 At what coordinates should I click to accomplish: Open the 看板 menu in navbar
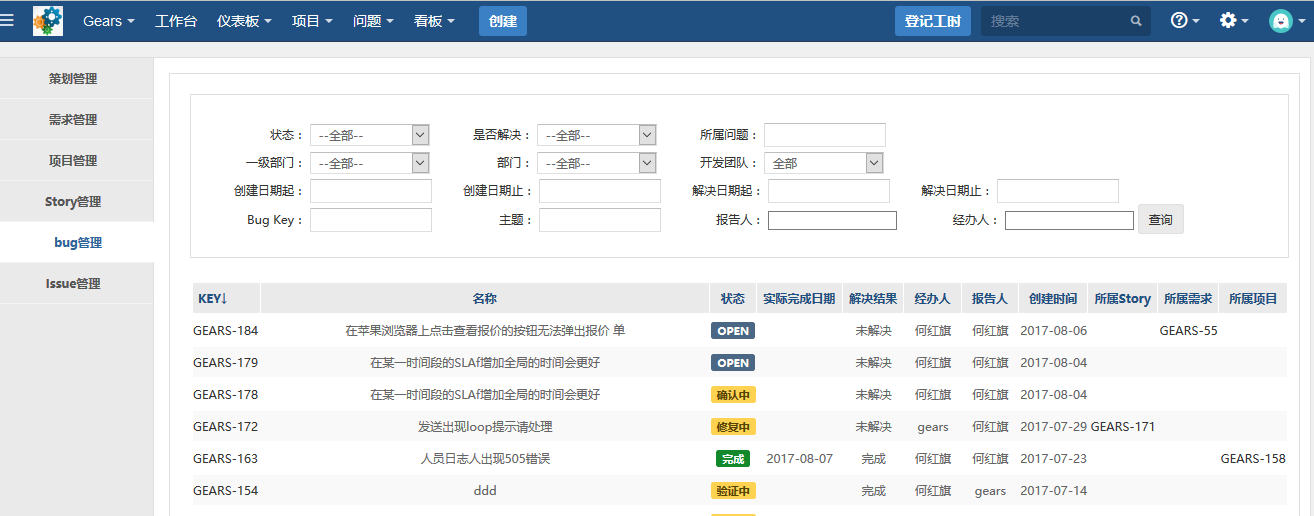click(x=434, y=21)
